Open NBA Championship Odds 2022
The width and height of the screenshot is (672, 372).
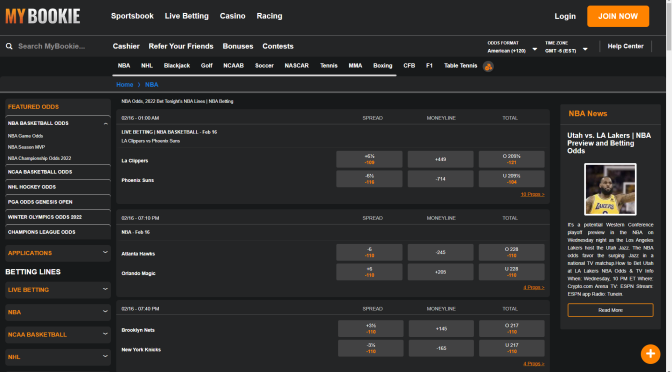(x=39, y=158)
